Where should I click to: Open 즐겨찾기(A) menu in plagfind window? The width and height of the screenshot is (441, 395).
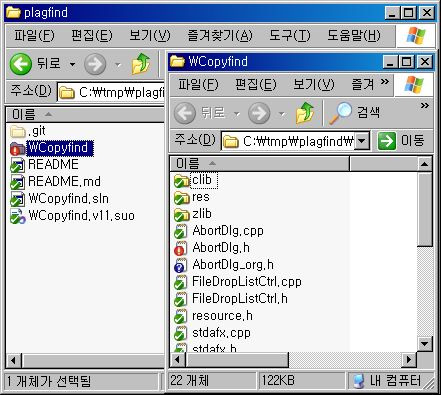tap(220, 35)
